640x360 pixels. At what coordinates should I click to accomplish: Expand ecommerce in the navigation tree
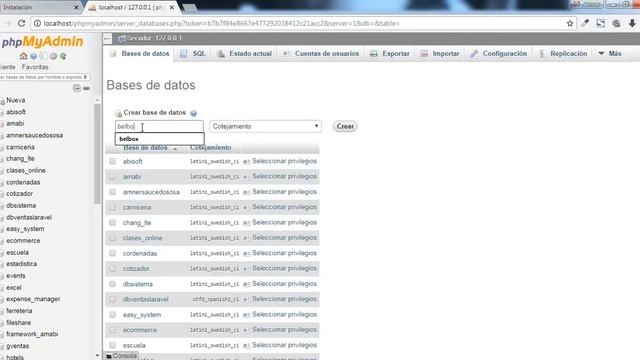[x=2, y=241]
